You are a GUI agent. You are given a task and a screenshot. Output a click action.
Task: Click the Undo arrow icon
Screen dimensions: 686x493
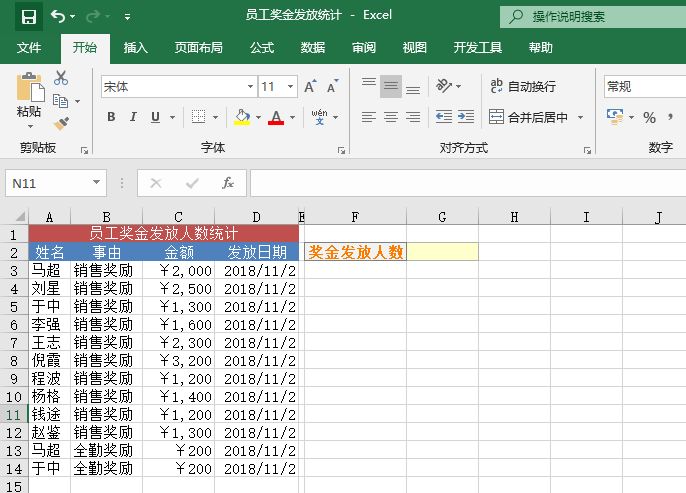point(58,16)
